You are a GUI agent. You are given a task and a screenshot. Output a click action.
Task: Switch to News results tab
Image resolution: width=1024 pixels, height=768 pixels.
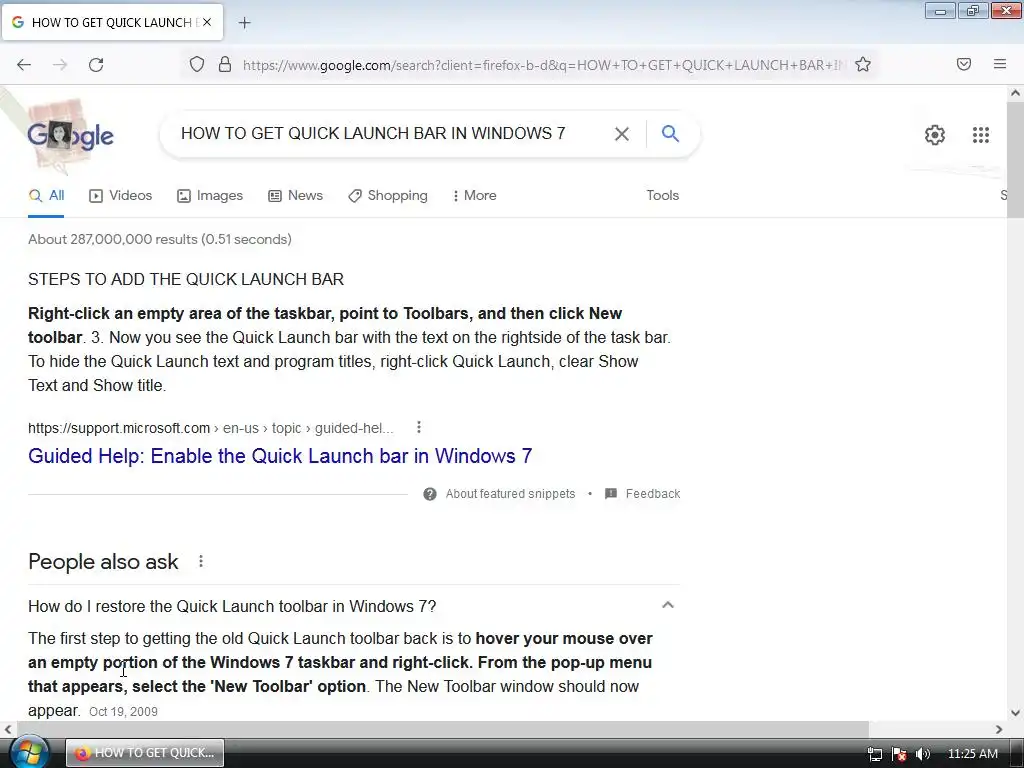(295, 195)
